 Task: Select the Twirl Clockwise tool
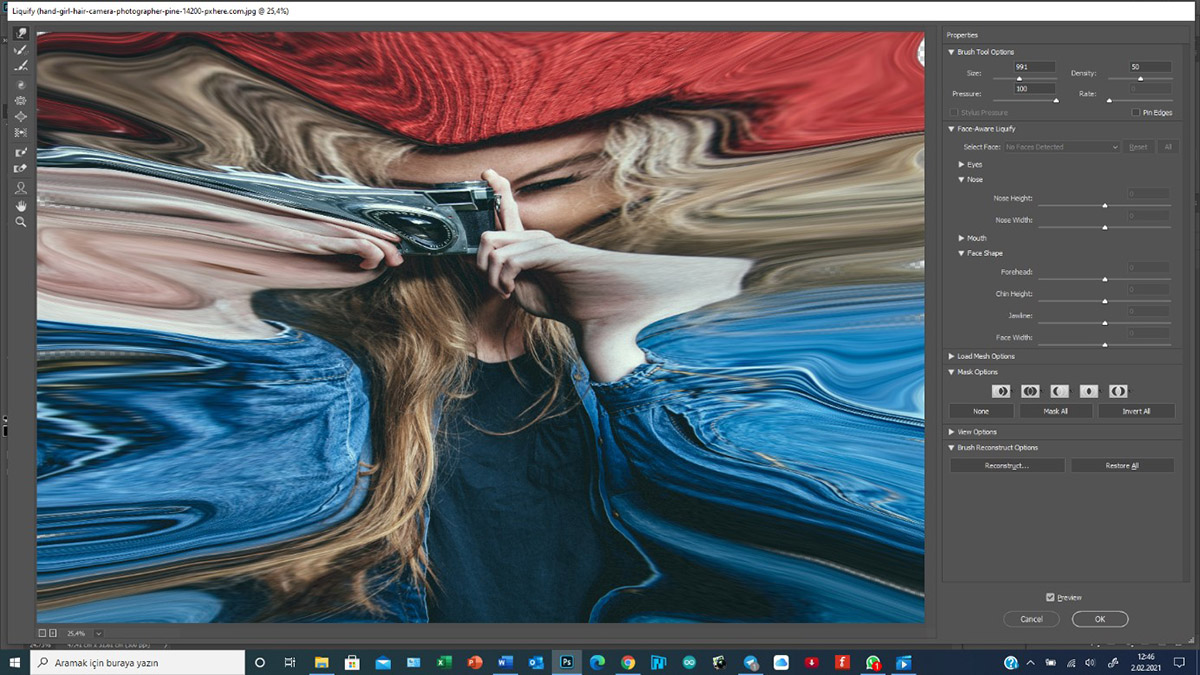pyautogui.click(x=20, y=85)
